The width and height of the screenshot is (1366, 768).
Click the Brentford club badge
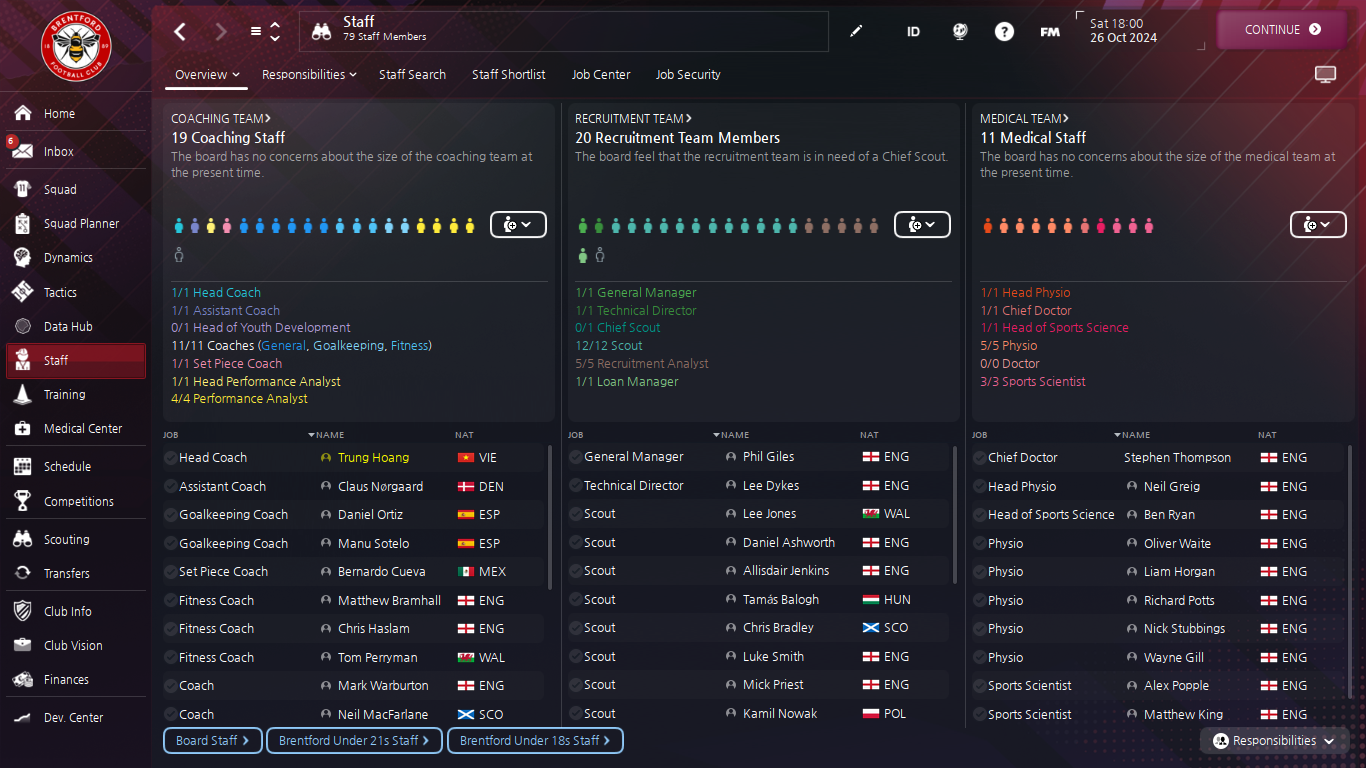pos(76,46)
